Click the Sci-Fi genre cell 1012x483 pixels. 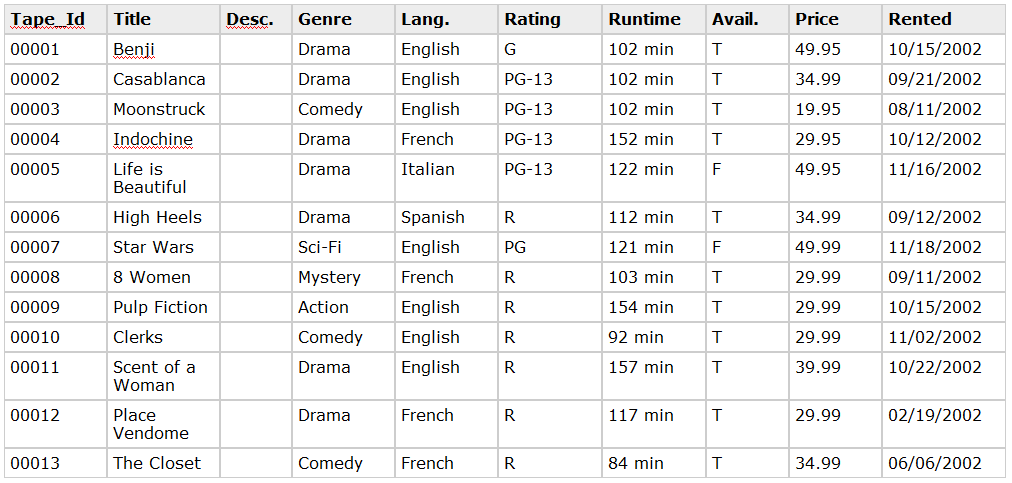(x=343, y=247)
